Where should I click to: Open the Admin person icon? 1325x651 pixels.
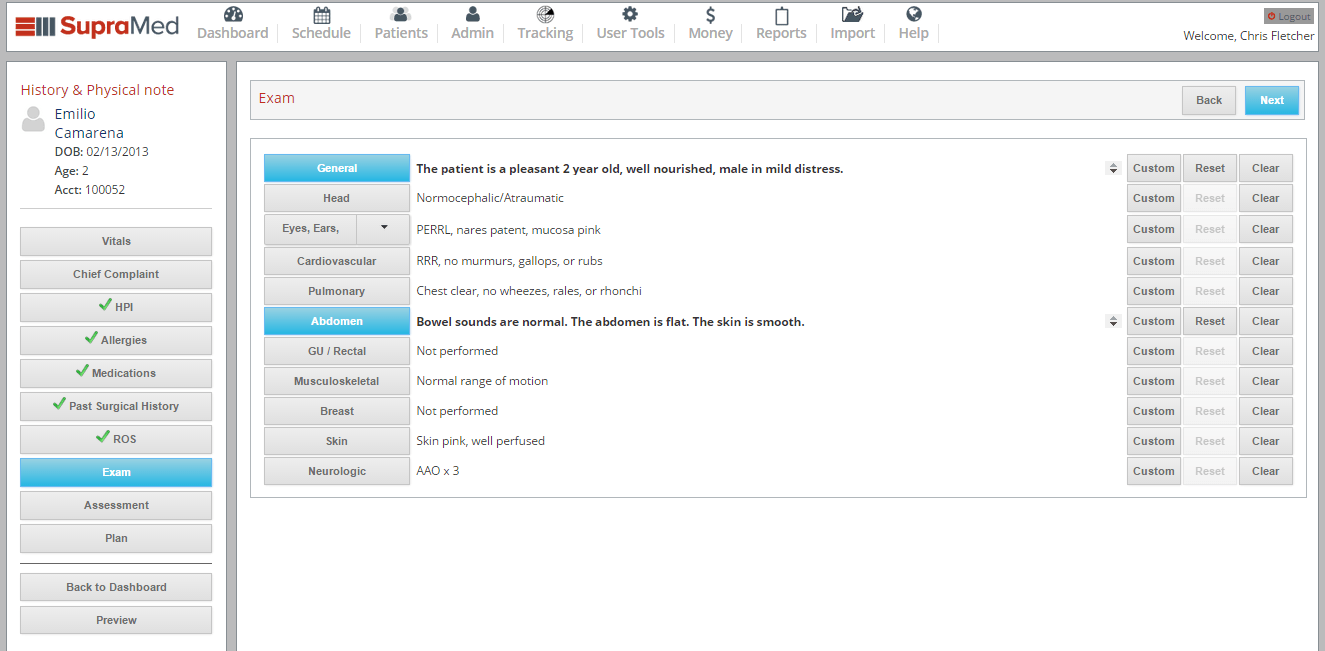pos(472,15)
